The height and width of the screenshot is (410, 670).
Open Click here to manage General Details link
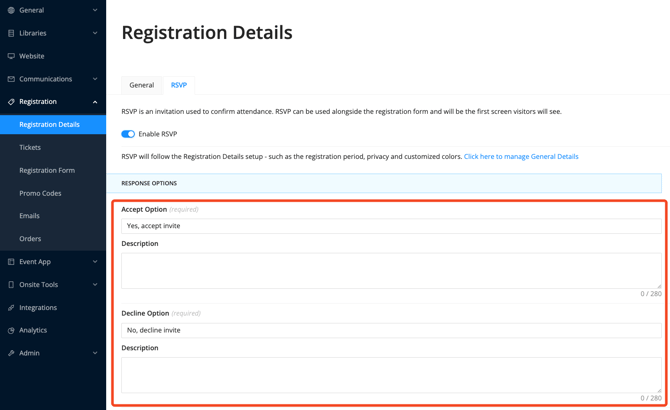coord(521,156)
